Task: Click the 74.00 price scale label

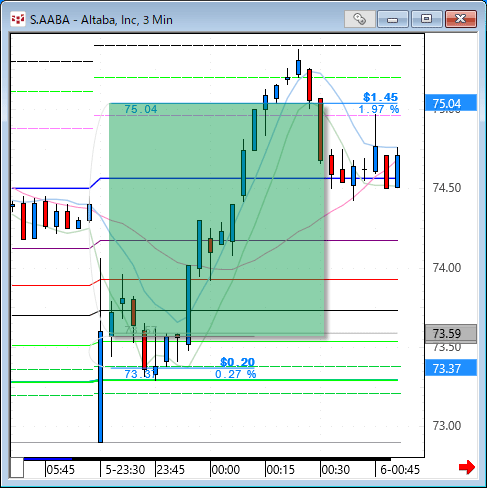Action: coord(447,267)
